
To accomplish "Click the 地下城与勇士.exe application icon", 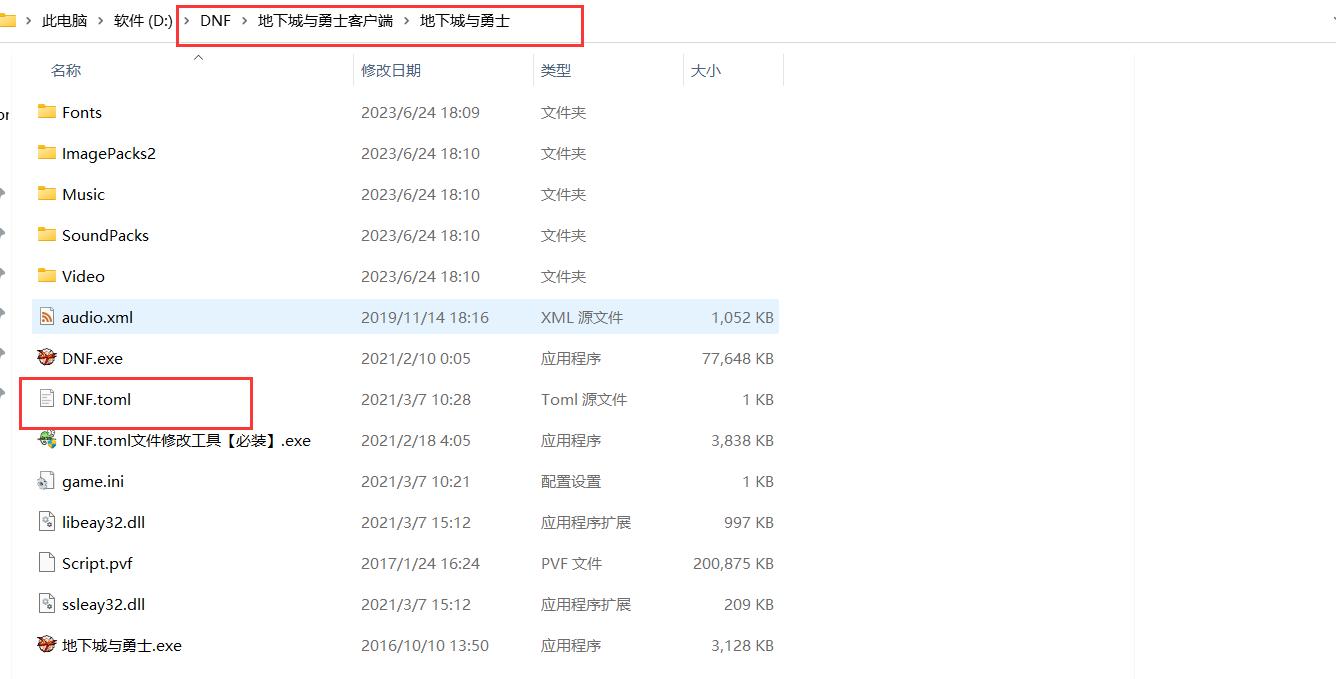I will (x=47, y=645).
